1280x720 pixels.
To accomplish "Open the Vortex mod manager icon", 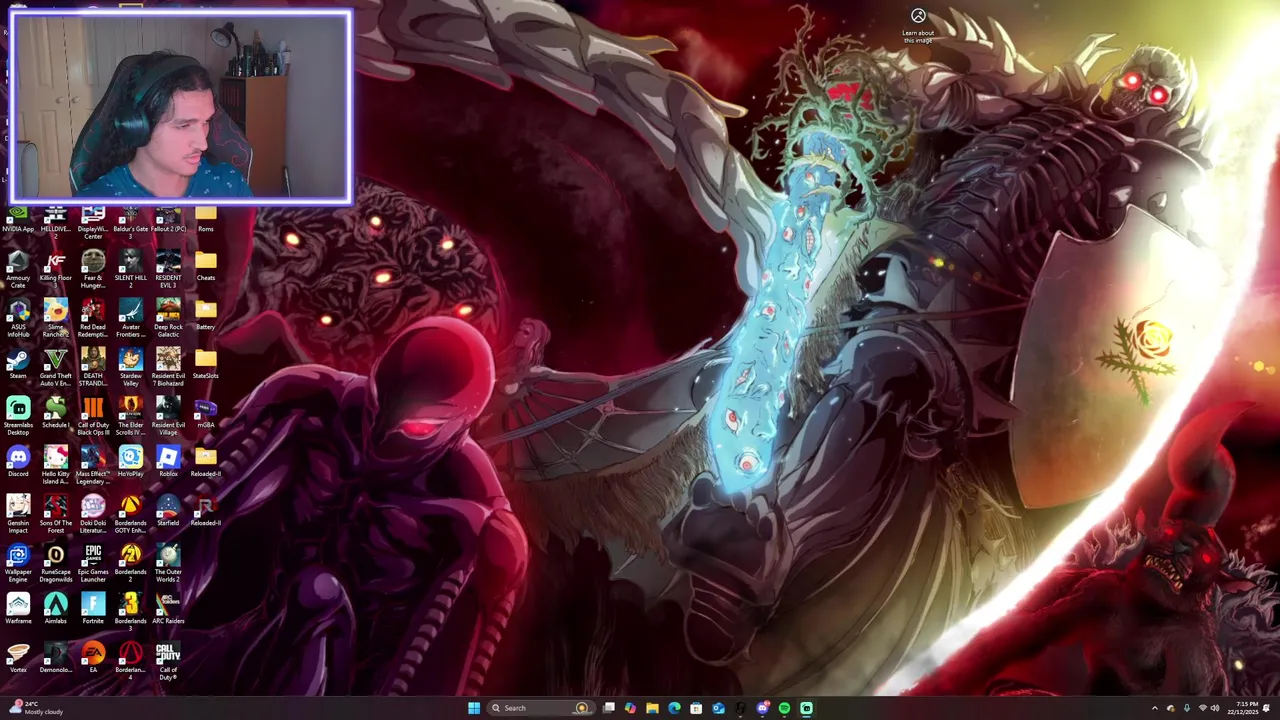I will (x=18, y=657).
